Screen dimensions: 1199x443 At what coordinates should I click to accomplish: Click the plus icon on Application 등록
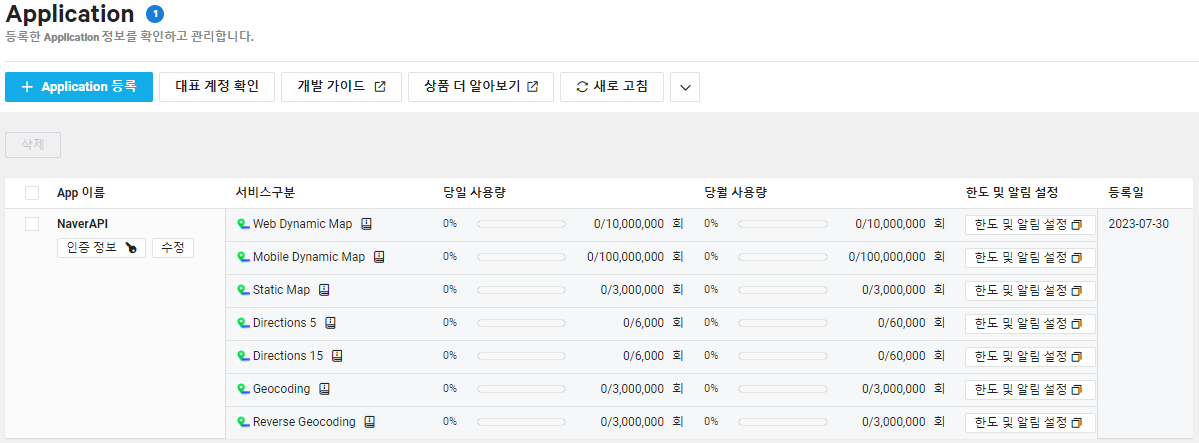[28, 87]
